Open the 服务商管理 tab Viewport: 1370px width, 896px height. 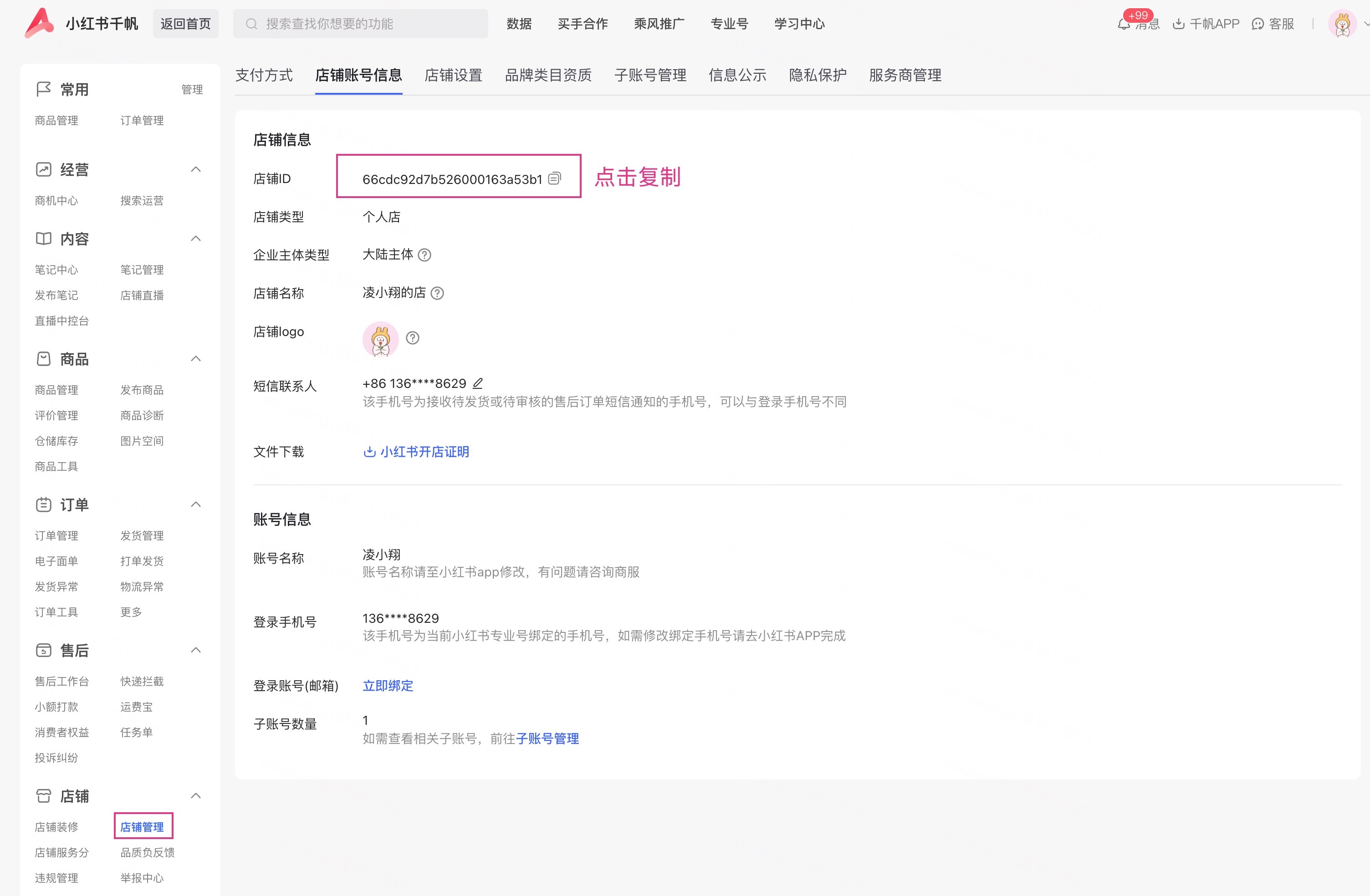pyautogui.click(x=905, y=75)
